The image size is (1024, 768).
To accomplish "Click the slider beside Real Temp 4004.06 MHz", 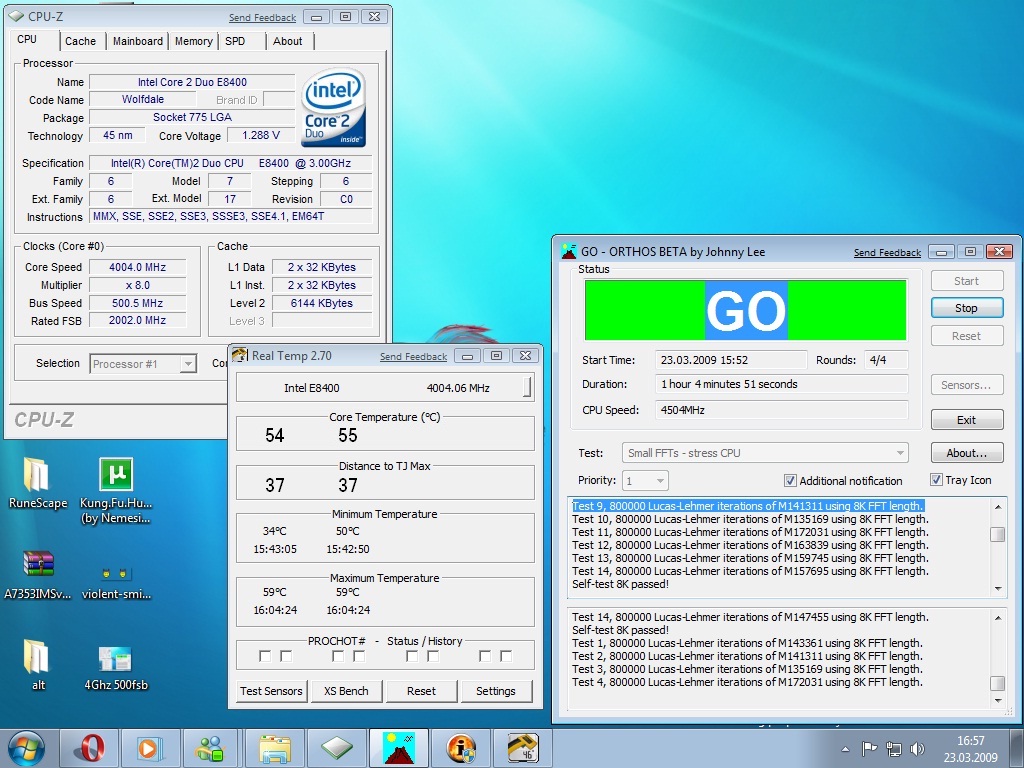I will click(527, 387).
